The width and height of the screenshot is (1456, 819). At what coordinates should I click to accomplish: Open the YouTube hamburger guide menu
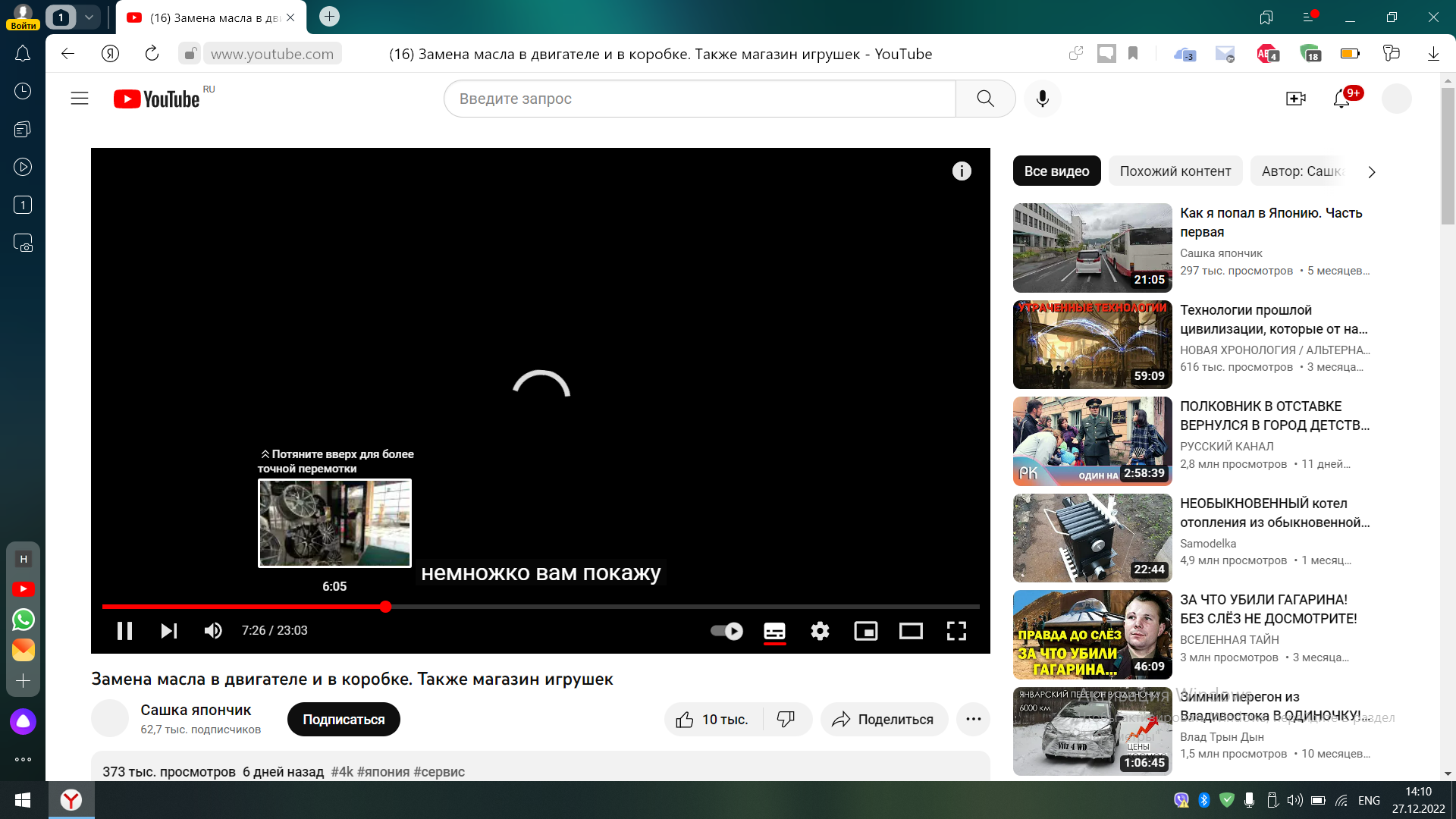coord(80,99)
